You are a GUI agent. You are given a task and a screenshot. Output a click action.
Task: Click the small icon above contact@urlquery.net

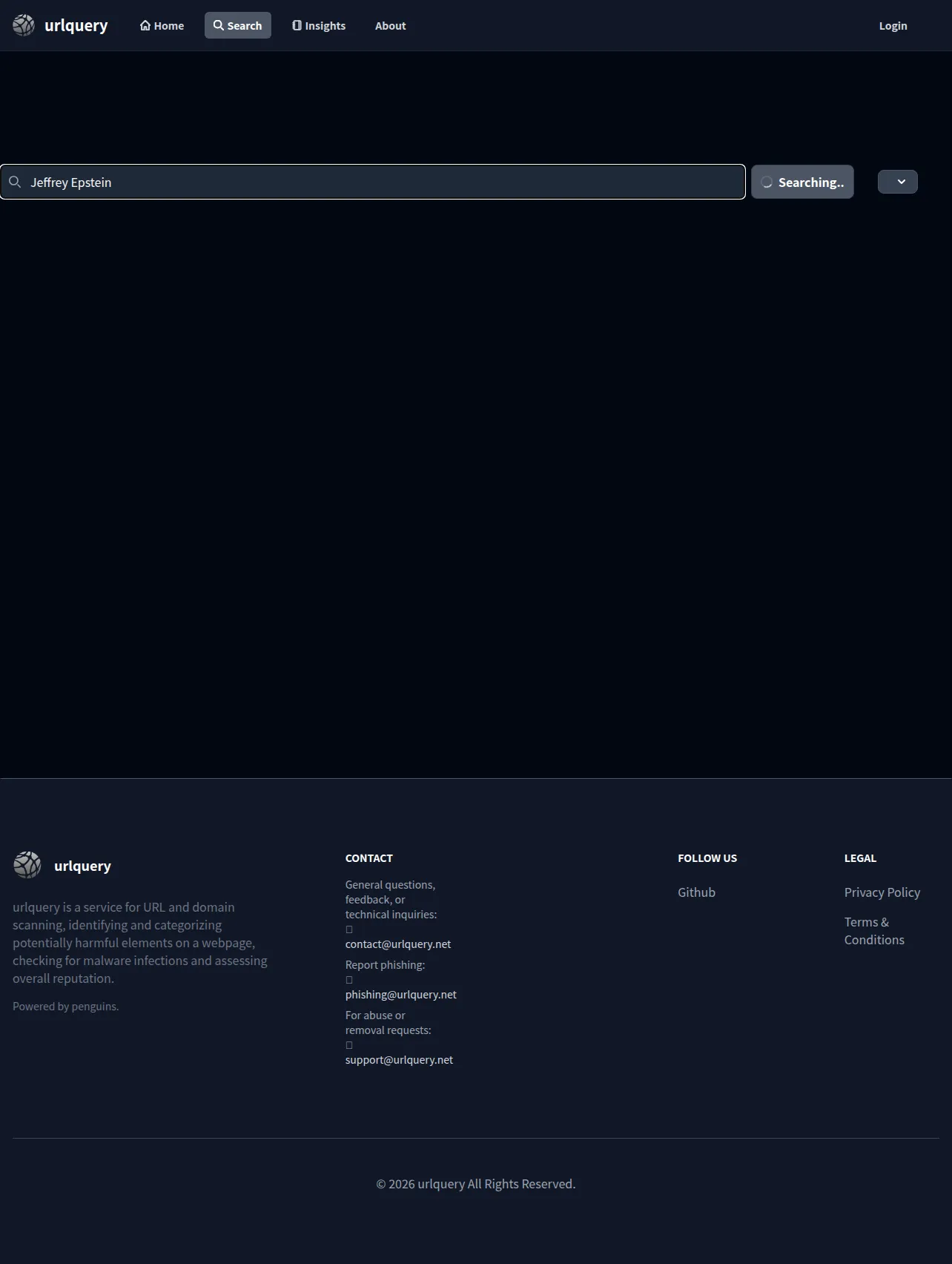(x=349, y=929)
